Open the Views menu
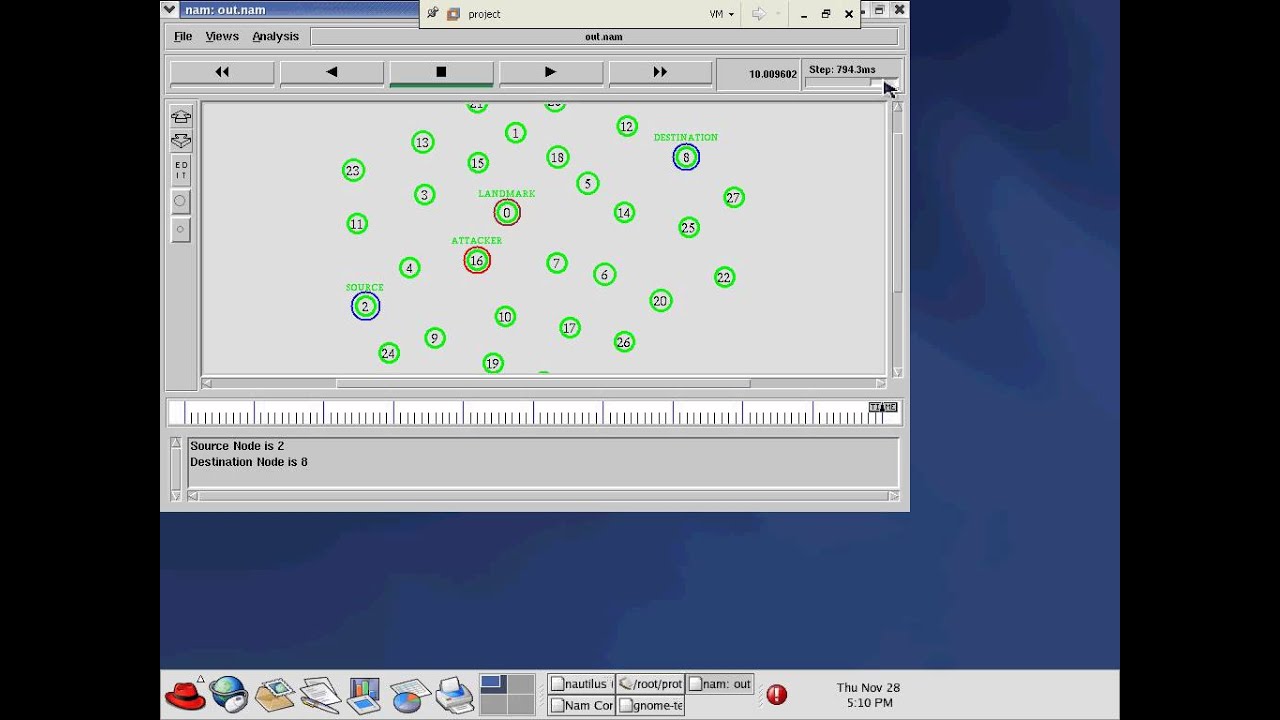Viewport: 1280px width, 720px height. point(222,36)
